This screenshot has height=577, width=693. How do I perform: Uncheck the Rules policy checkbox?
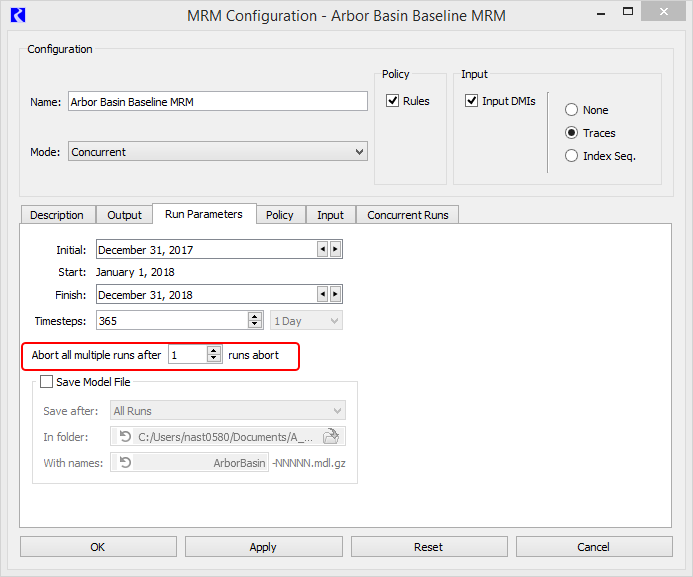[393, 101]
